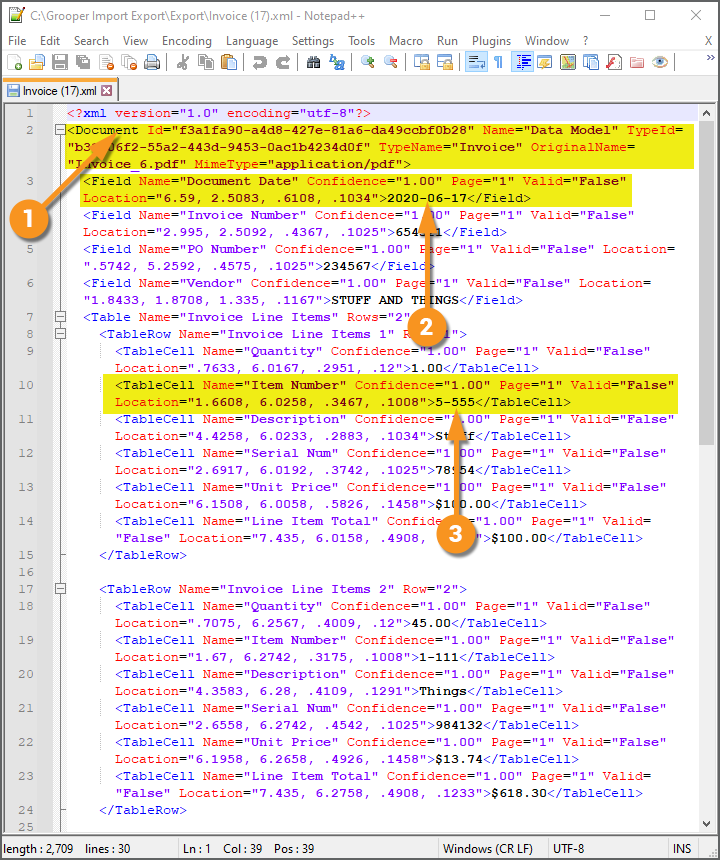Click the Windows (CR LF) status field

[487, 849]
